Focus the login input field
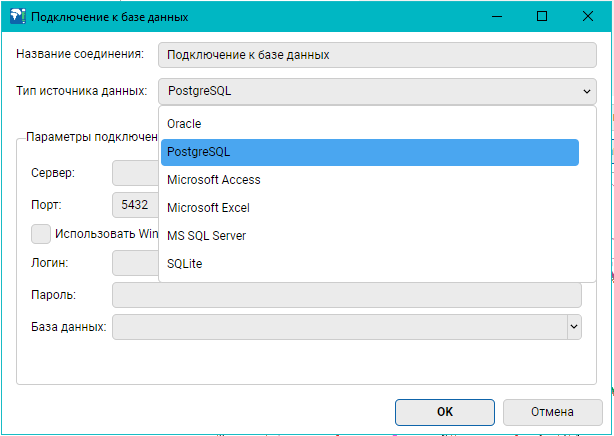The width and height of the screenshot is (614, 436). pyautogui.click(x=135, y=264)
